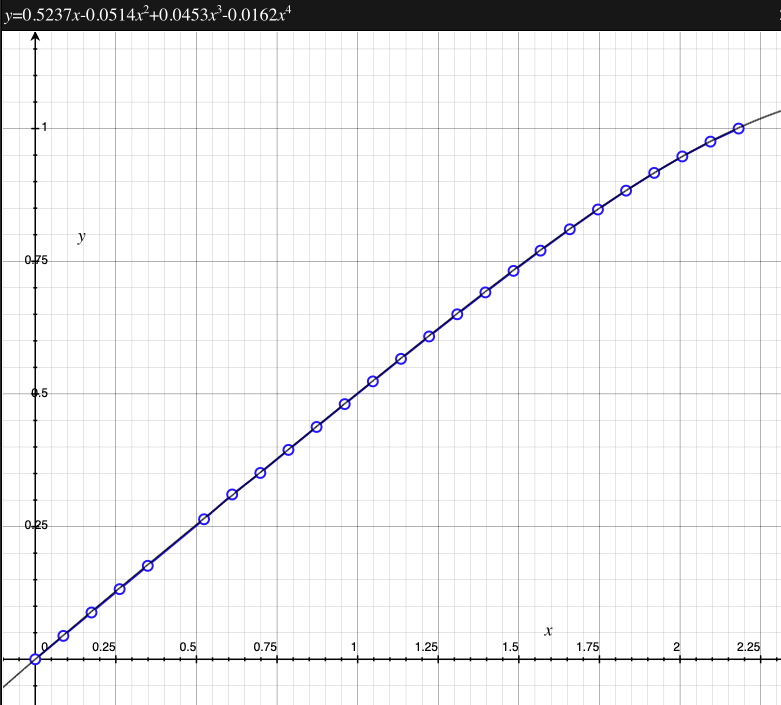Image resolution: width=781 pixels, height=705 pixels.
Task: Select the last data point at y = 1
Action: [x=738, y=128]
